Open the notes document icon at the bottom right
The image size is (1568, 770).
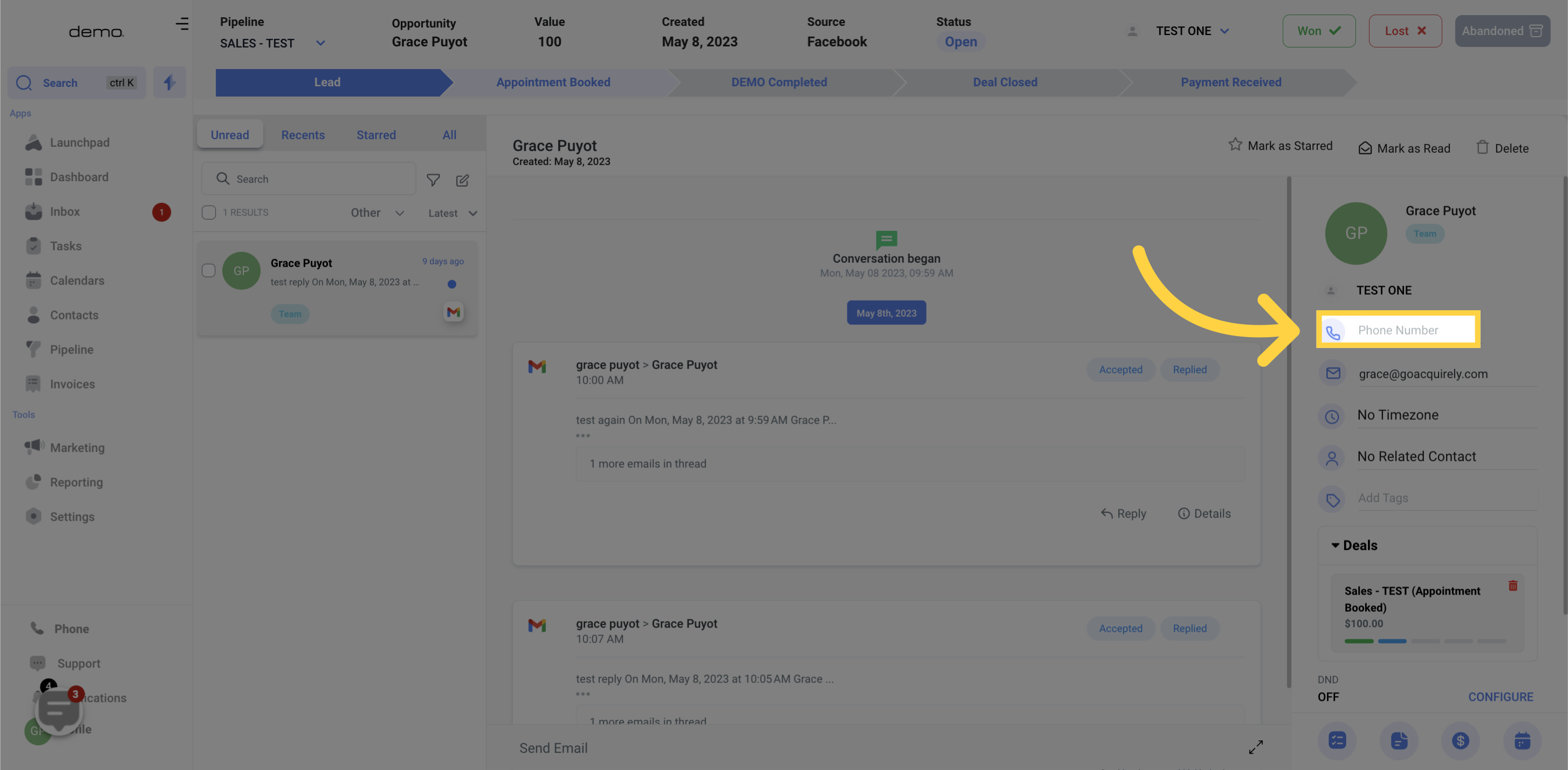point(1399,740)
